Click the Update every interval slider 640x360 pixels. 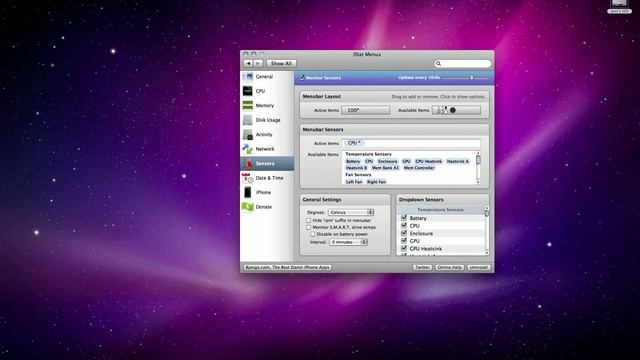(x=465, y=78)
